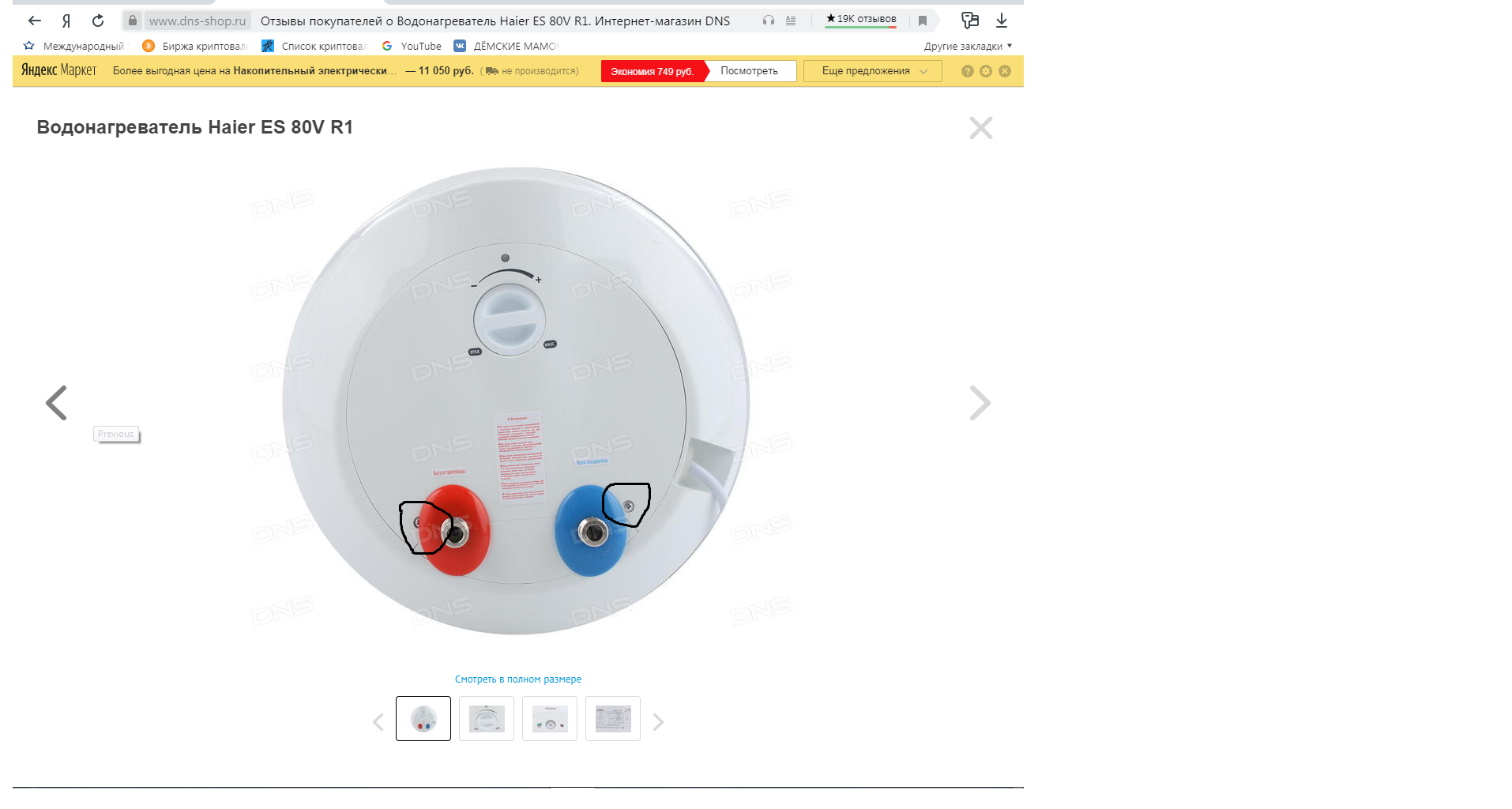Open the 19K отзывов site rating
Screen dimensions: 1512x809
[x=861, y=19]
